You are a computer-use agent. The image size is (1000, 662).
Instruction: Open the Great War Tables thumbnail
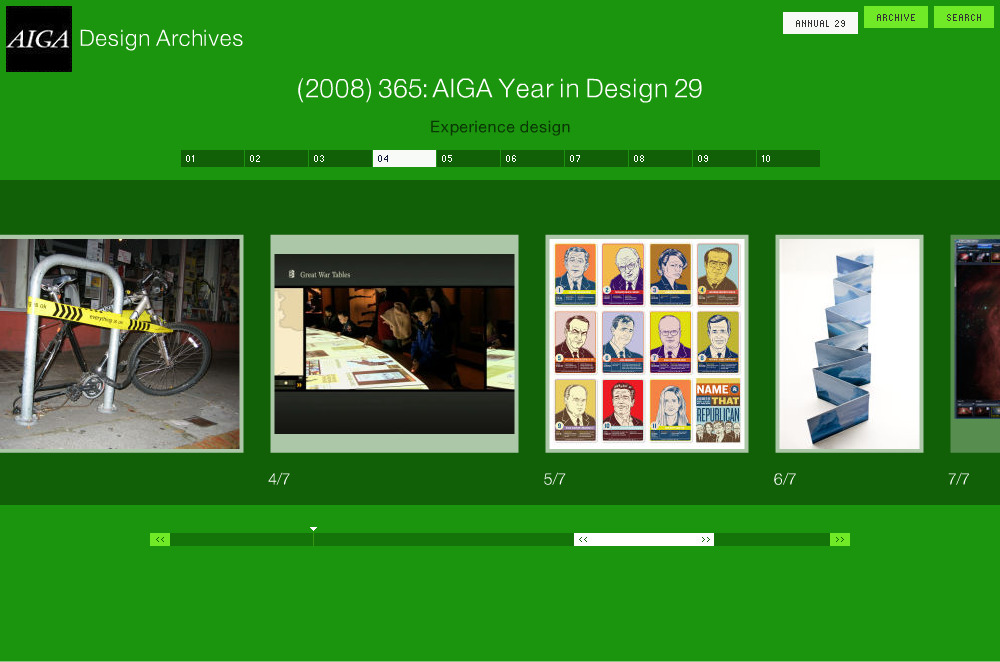click(x=394, y=344)
